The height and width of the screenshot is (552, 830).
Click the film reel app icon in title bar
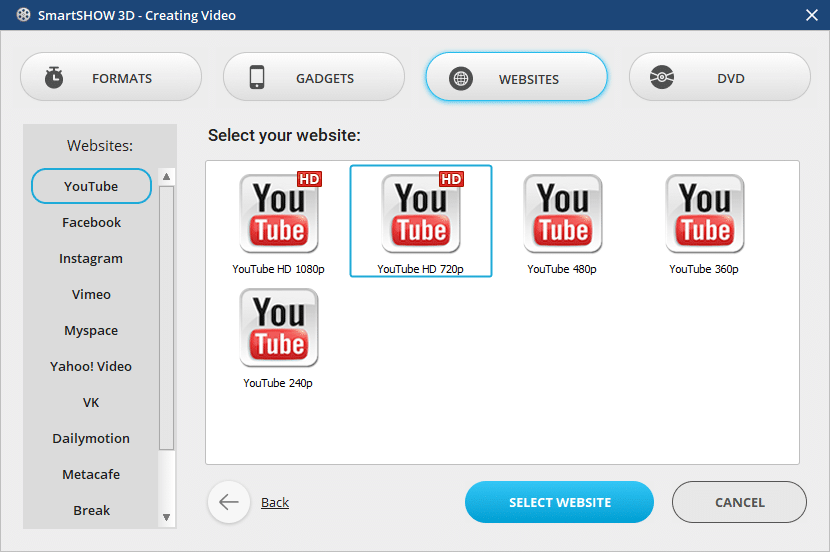pos(23,15)
